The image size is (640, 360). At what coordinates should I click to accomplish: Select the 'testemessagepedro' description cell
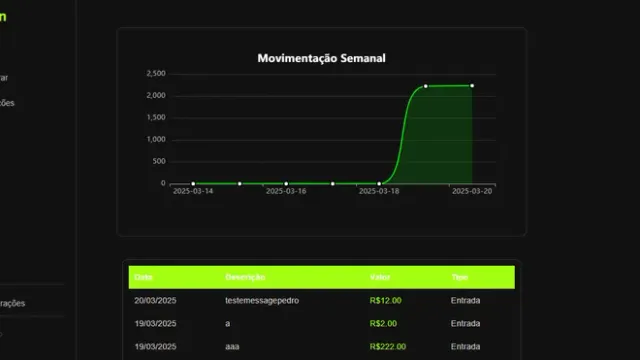(x=262, y=300)
